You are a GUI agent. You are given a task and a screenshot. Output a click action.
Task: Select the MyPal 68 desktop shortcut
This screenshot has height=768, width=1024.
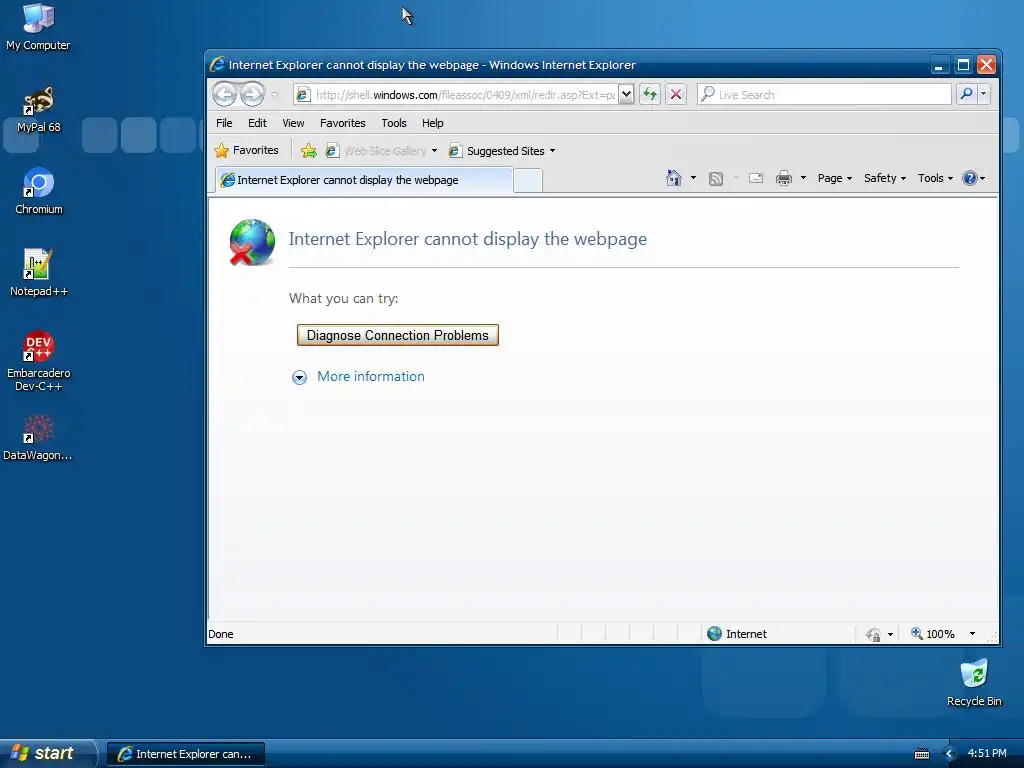coord(39,110)
